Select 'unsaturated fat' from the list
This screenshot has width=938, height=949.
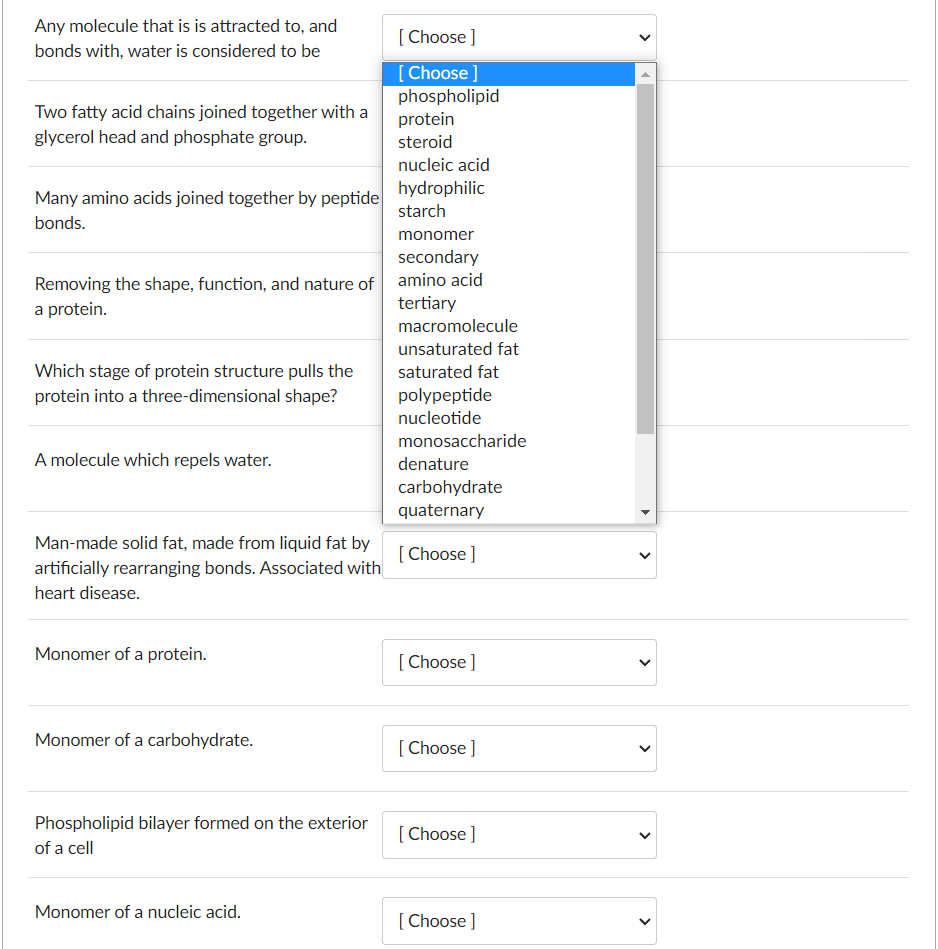509,349
